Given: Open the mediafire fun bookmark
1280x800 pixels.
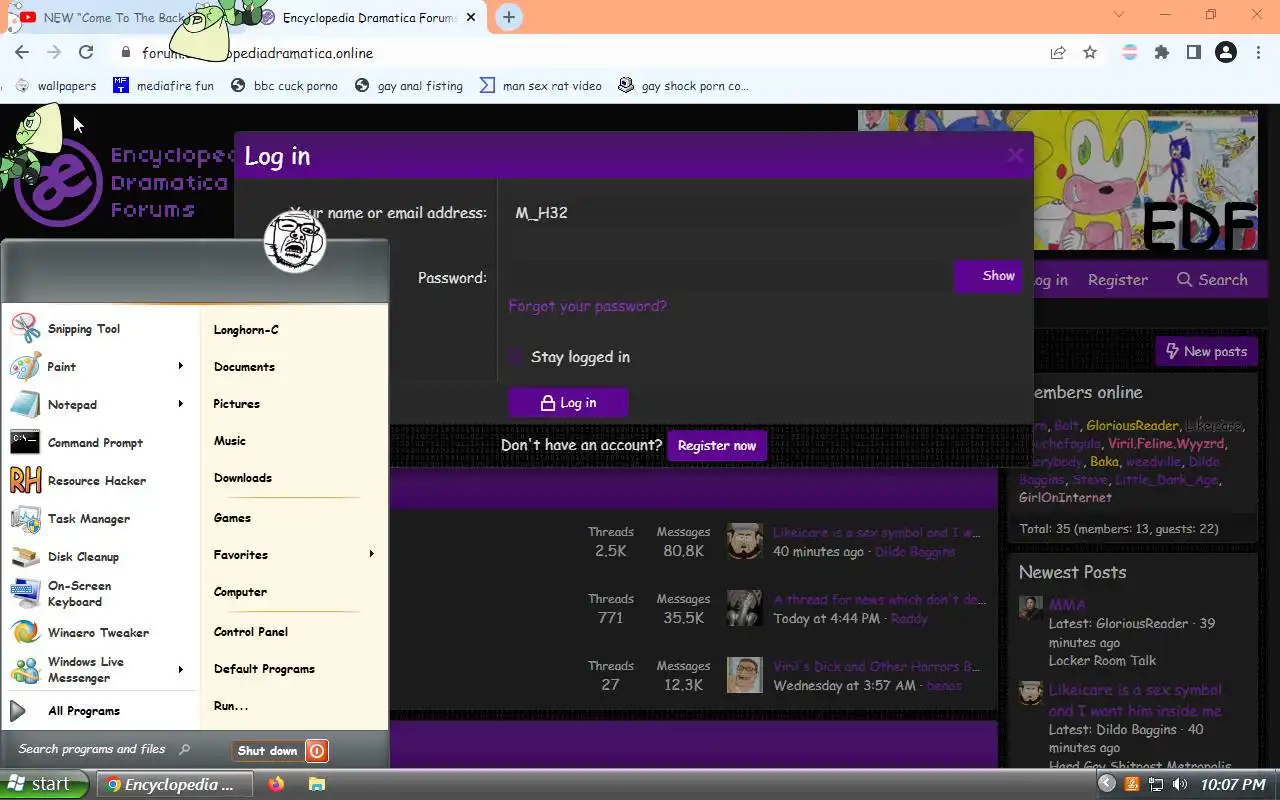Looking at the screenshot, I should coord(163,86).
